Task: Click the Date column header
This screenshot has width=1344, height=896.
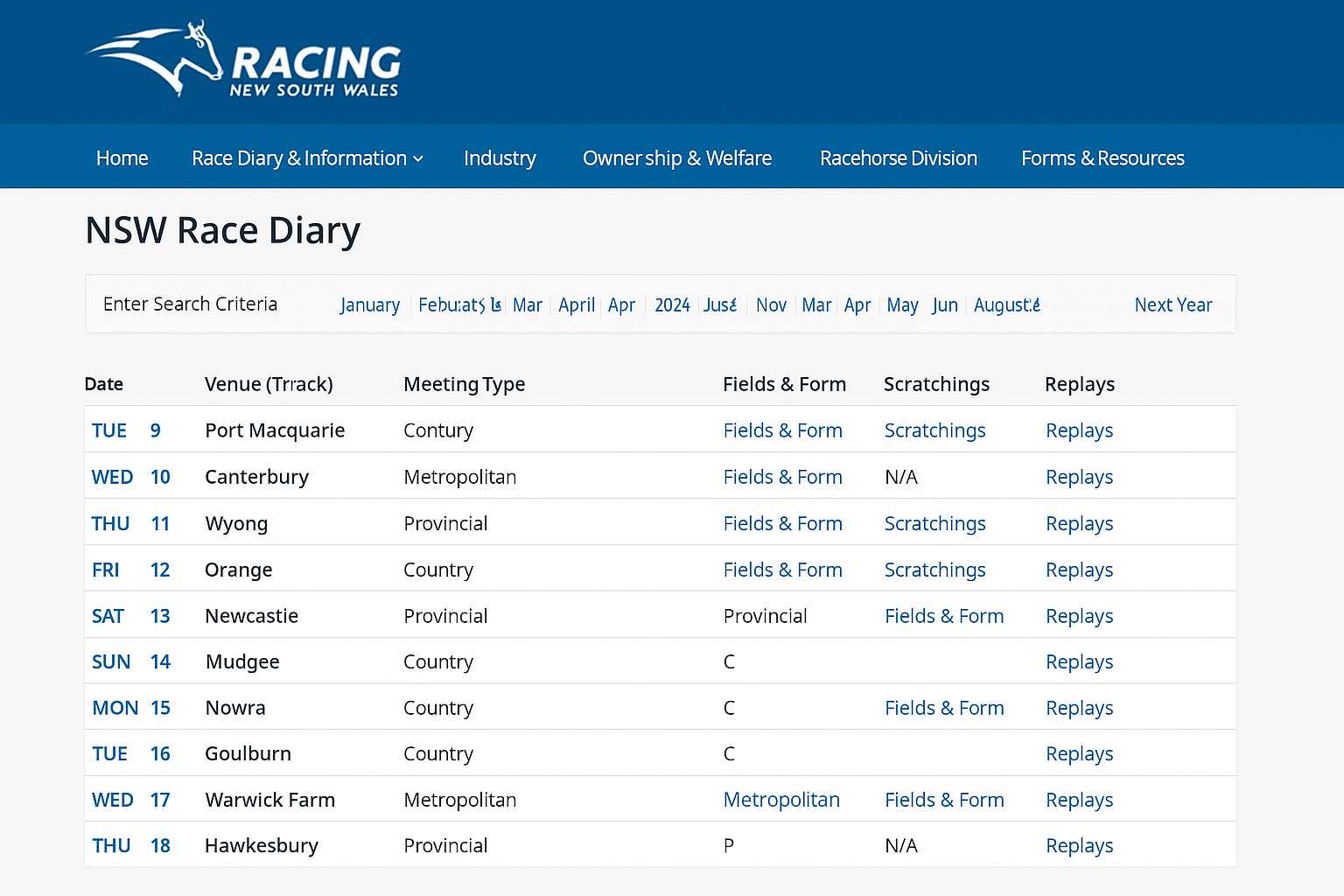Action: pyautogui.click(x=103, y=384)
